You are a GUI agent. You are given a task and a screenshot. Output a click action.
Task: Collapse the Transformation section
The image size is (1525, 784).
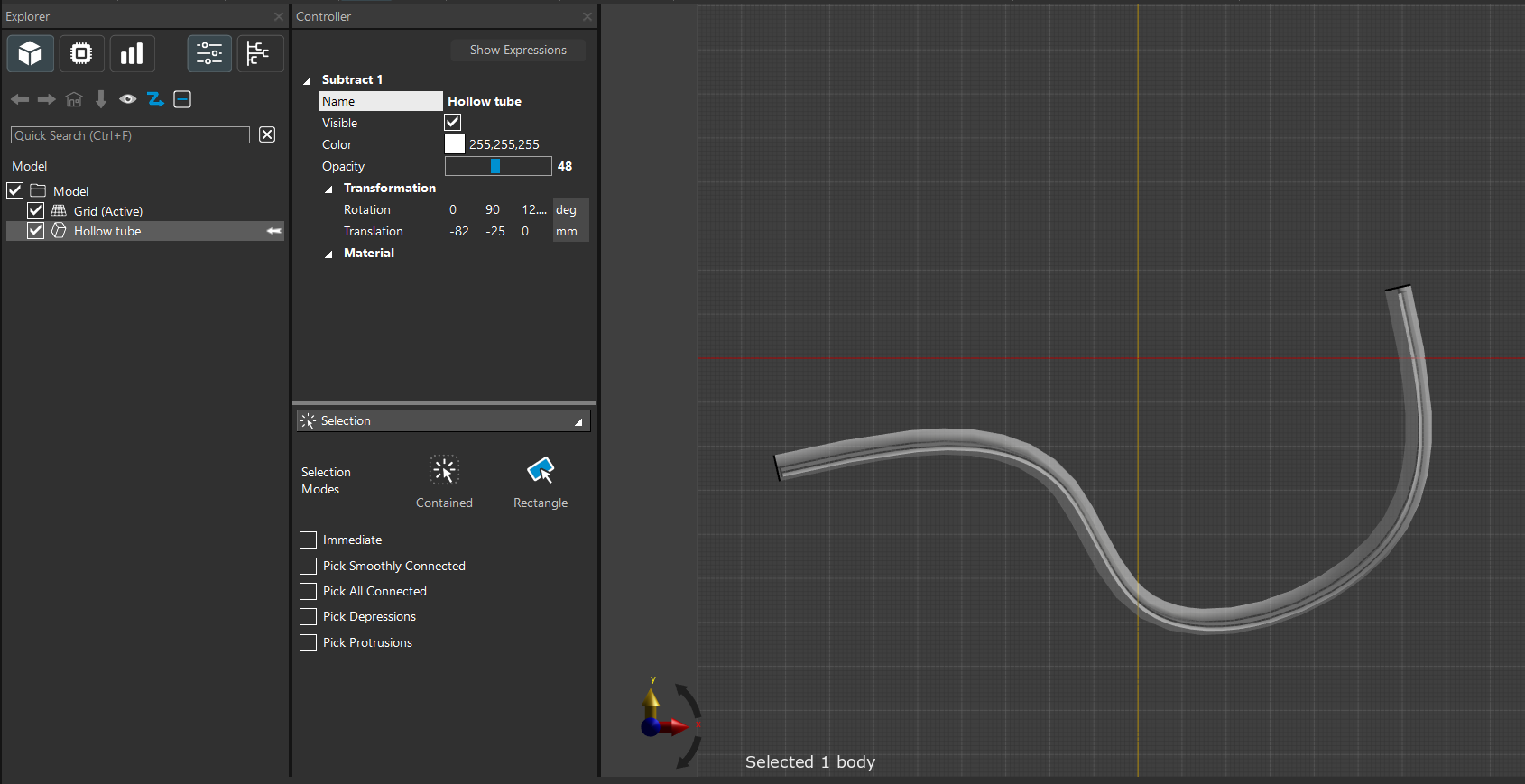coord(328,189)
